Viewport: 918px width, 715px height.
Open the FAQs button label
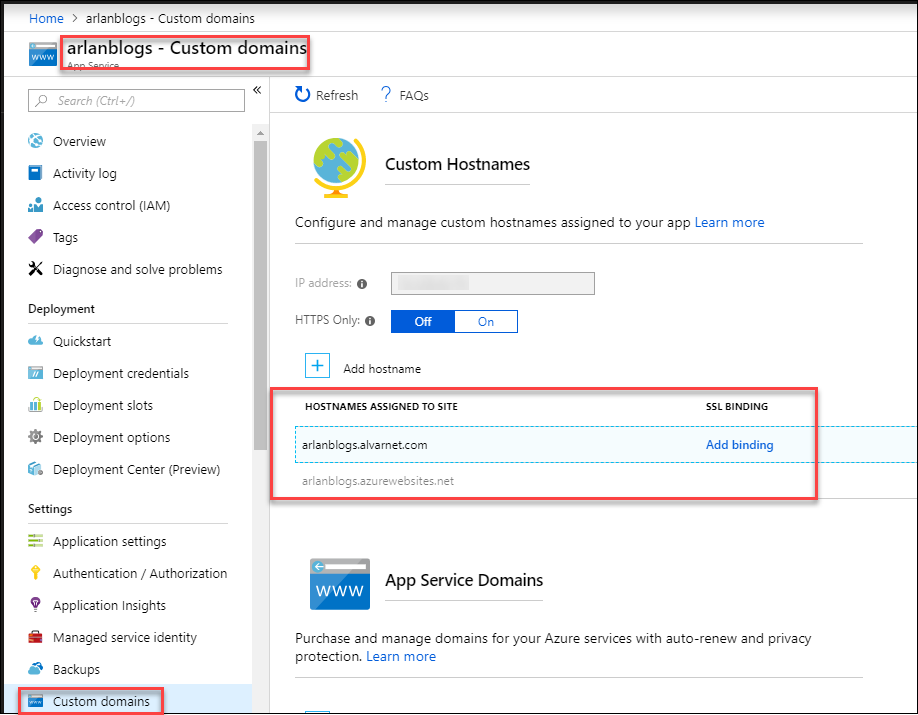coord(414,95)
